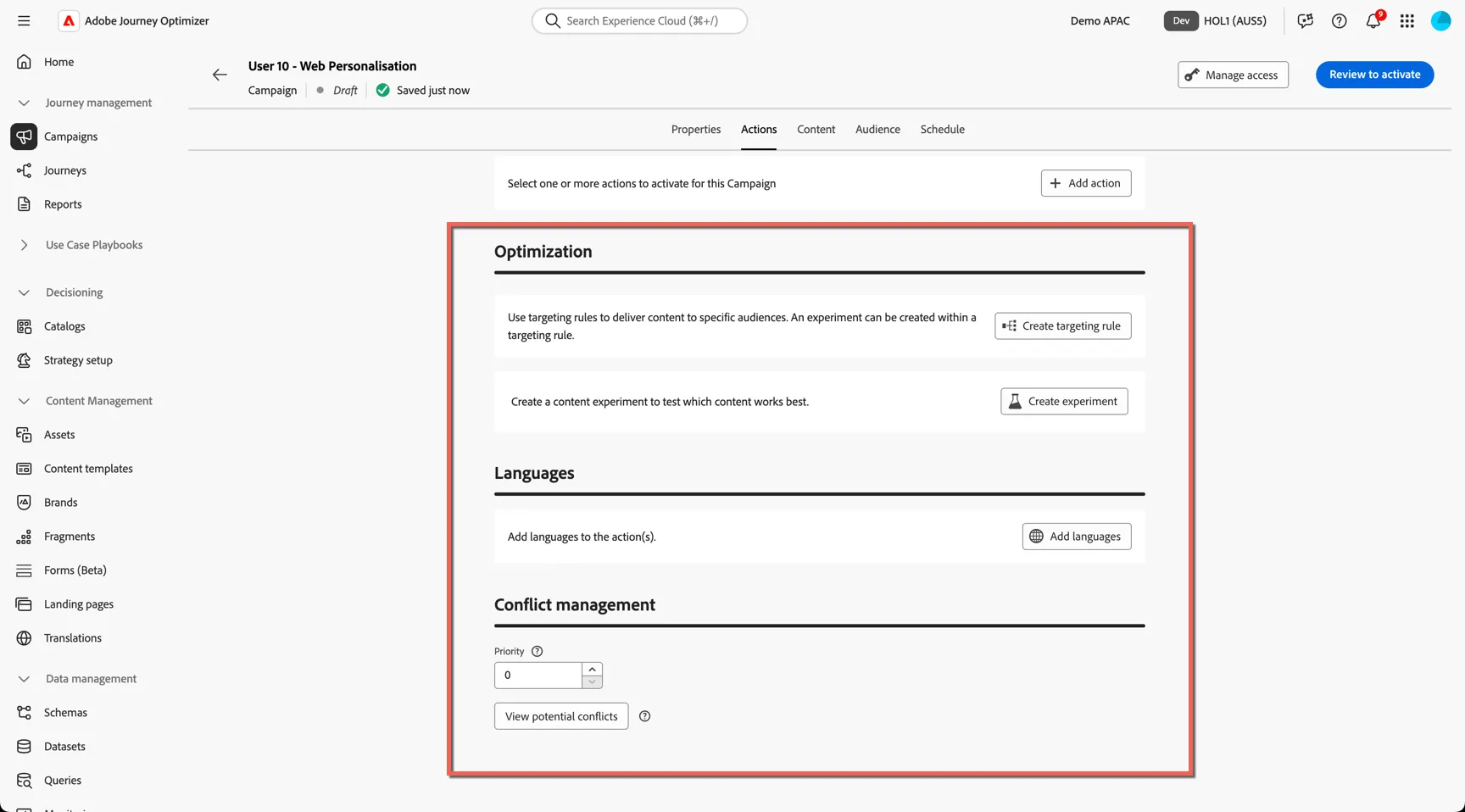Collapse the Decisioning section
Screen dimensions: 1465x812
click(x=24, y=292)
